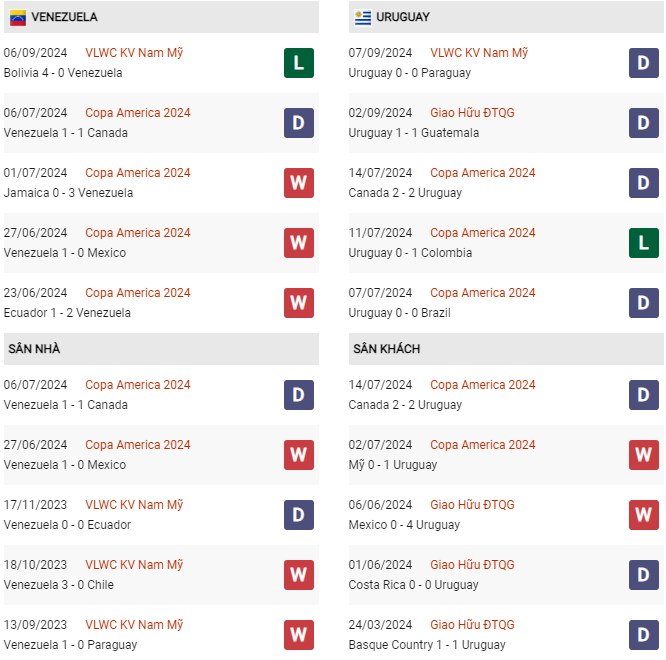Click the Uruguay flag icon
This screenshot has width=666, height=660.
point(362,17)
